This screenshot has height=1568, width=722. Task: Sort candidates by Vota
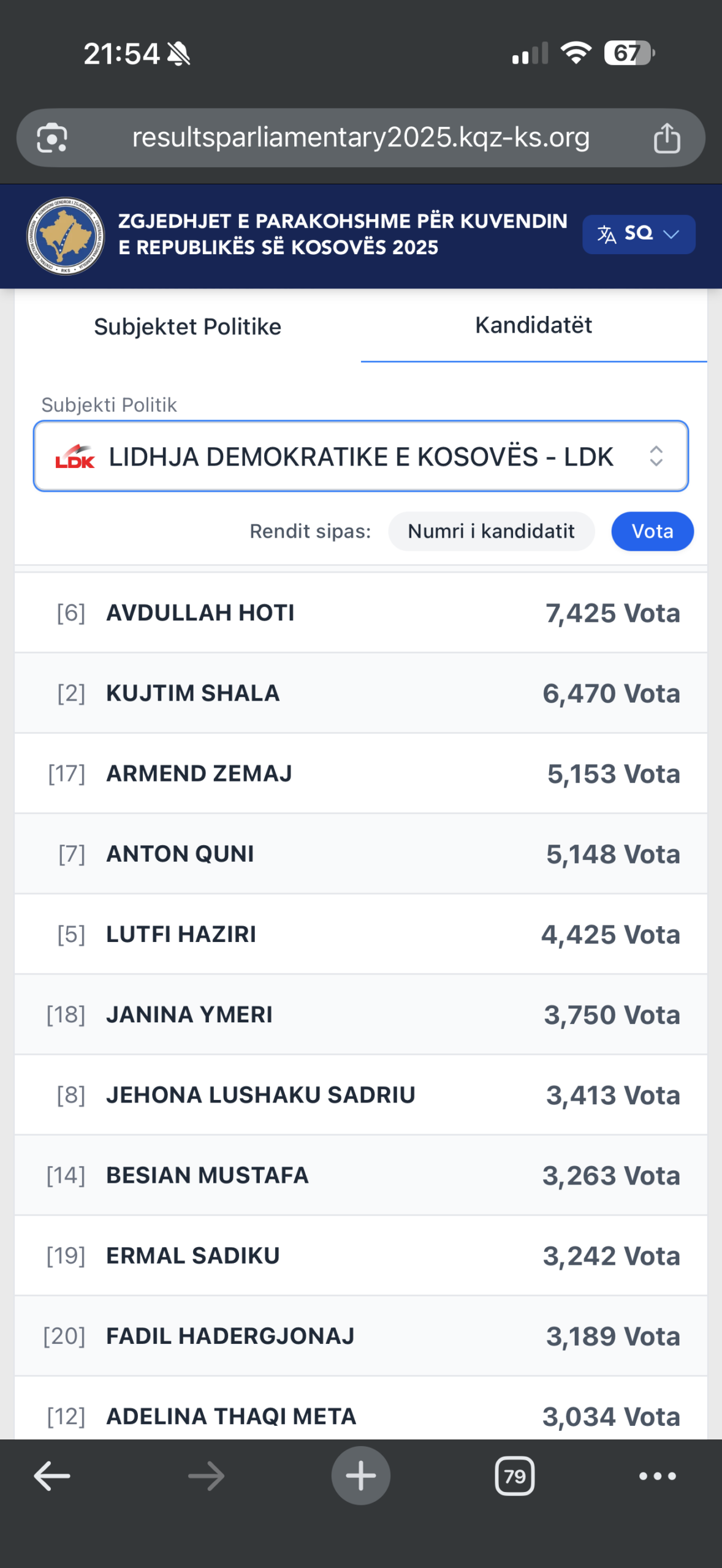(652, 531)
